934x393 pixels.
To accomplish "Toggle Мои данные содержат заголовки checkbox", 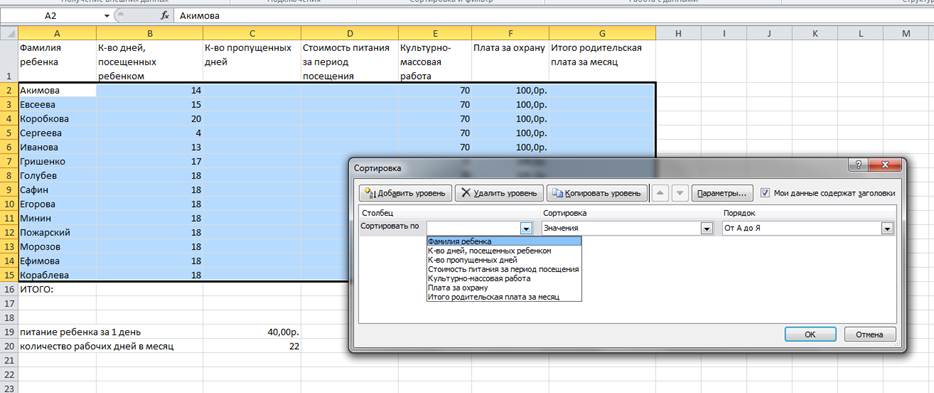I will 765,193.
